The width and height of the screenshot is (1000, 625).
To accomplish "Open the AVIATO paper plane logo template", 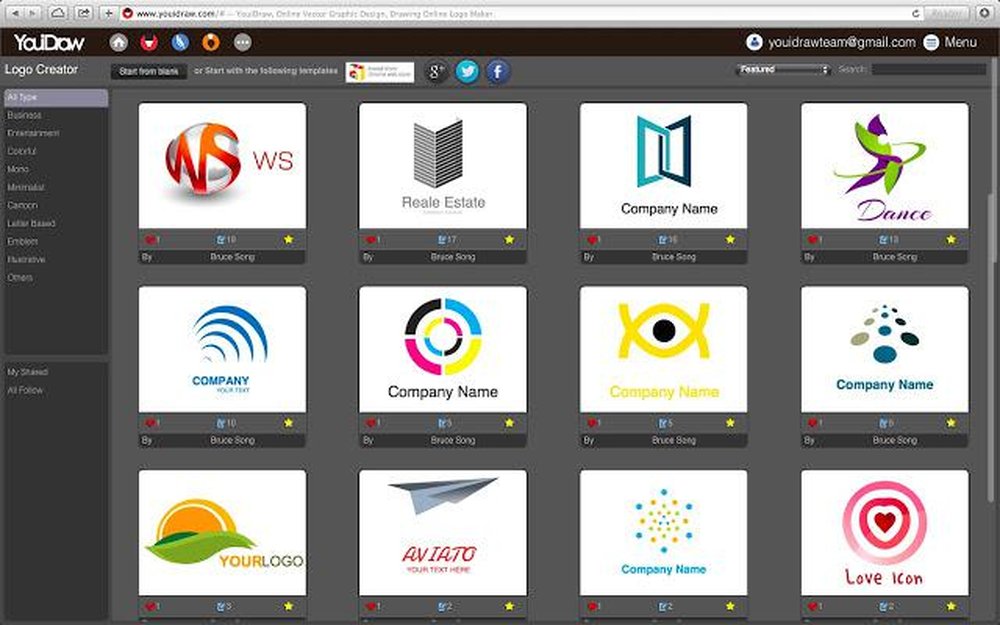I will coord(442,530).
